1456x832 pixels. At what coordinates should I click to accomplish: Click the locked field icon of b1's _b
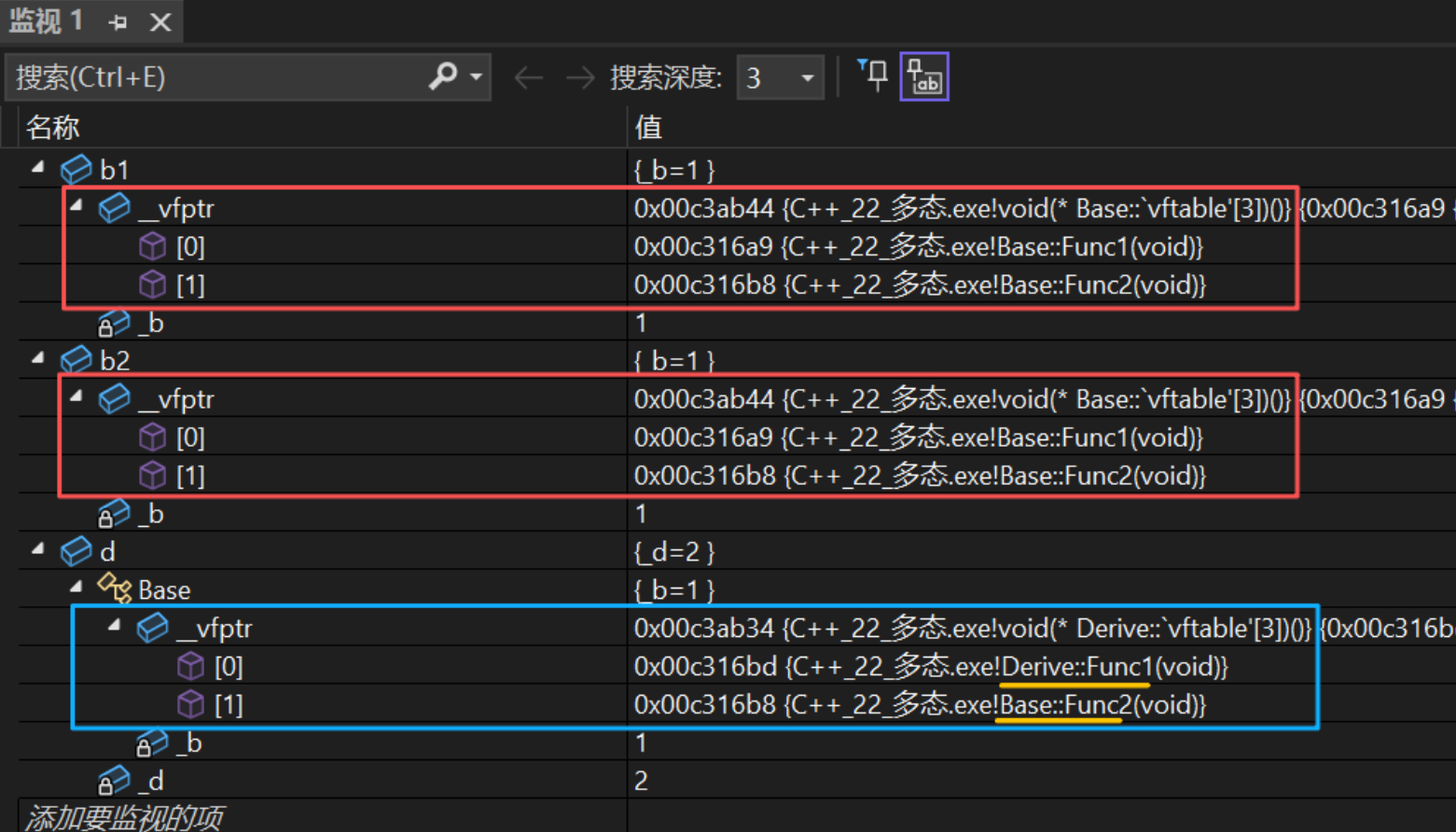[x=114, y=323]
